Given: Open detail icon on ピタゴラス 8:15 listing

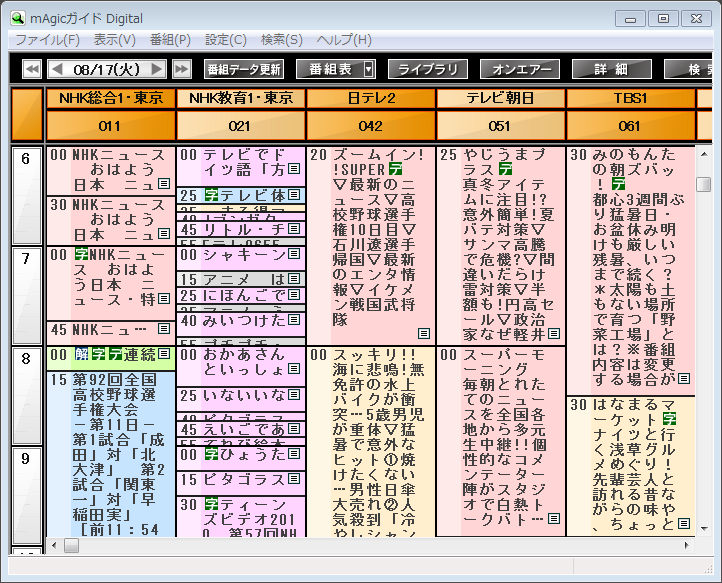Looking at the screenshot, I should (x=294, y=479).
